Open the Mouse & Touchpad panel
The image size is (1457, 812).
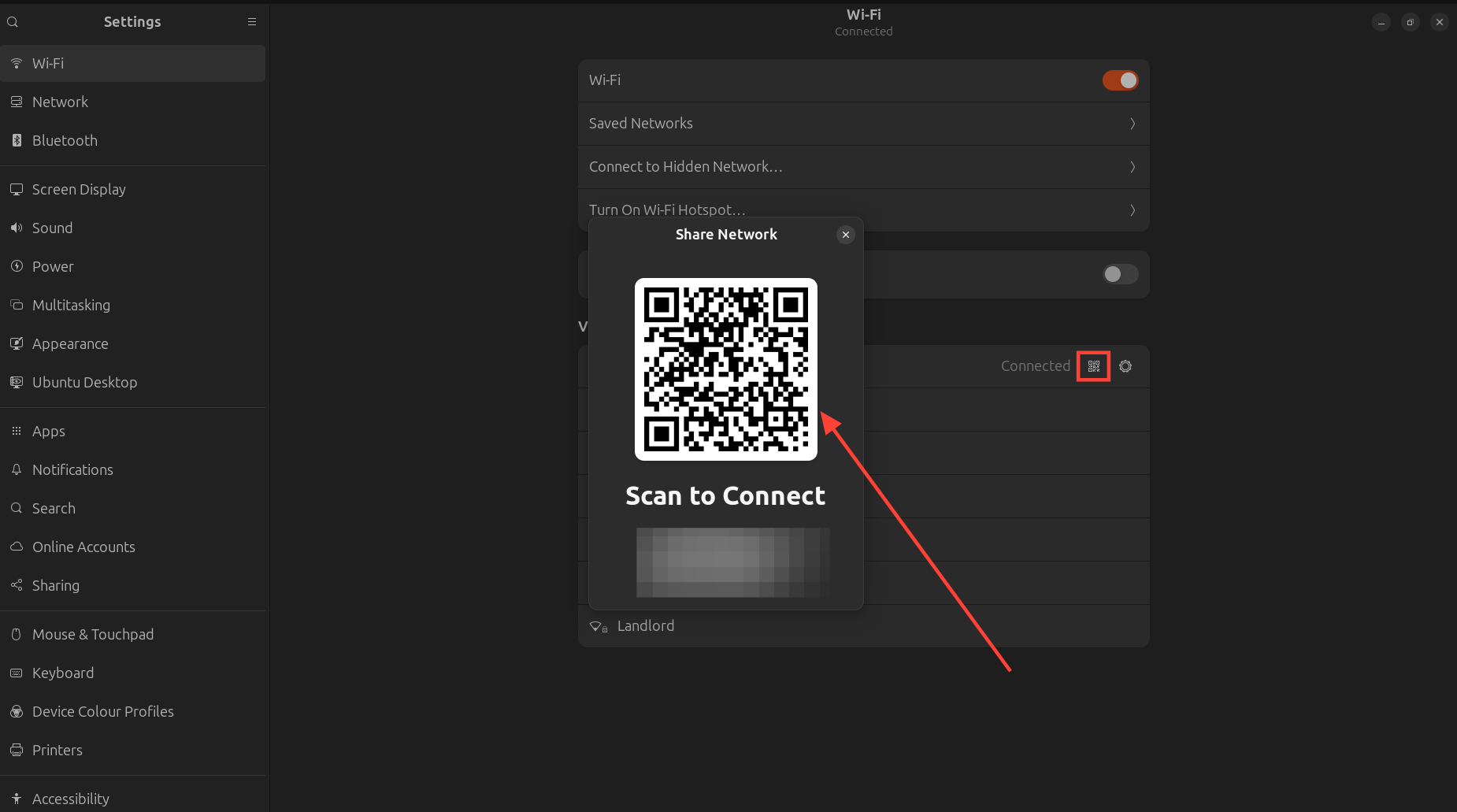coord(133,634)
